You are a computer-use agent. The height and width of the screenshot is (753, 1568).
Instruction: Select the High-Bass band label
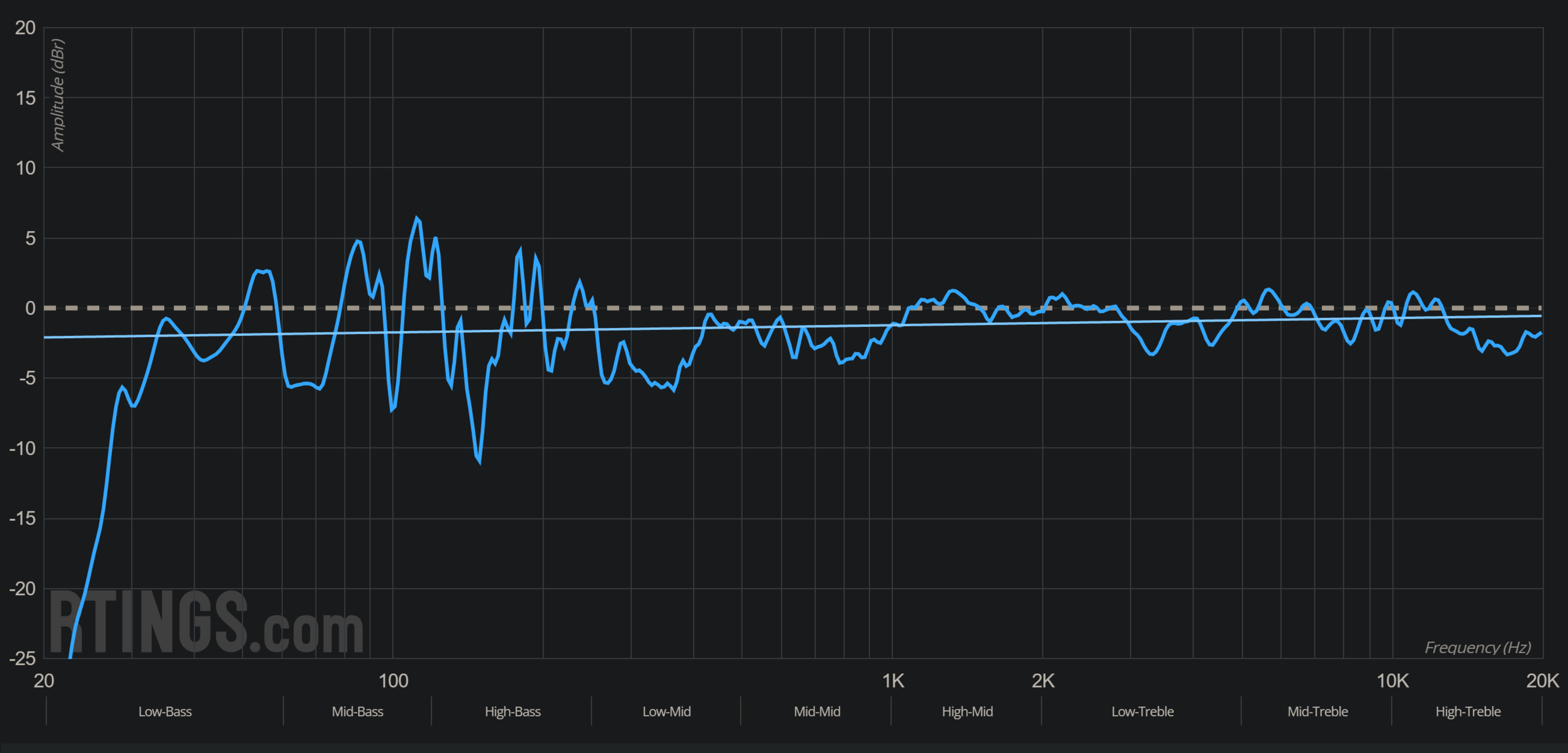[x=512, y=711]
